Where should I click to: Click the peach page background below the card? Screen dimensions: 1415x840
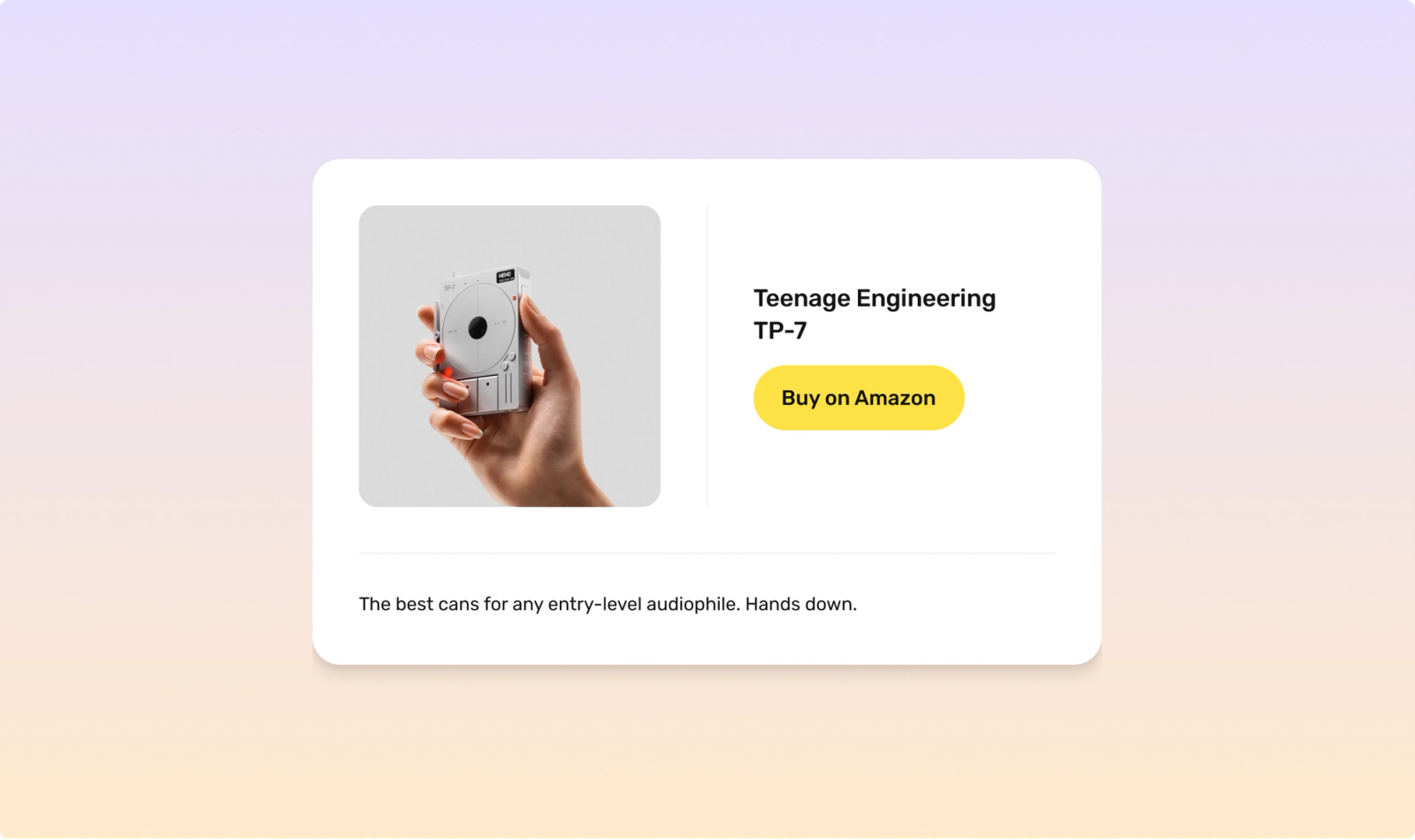pyautogui.click(x=707, y=752)
